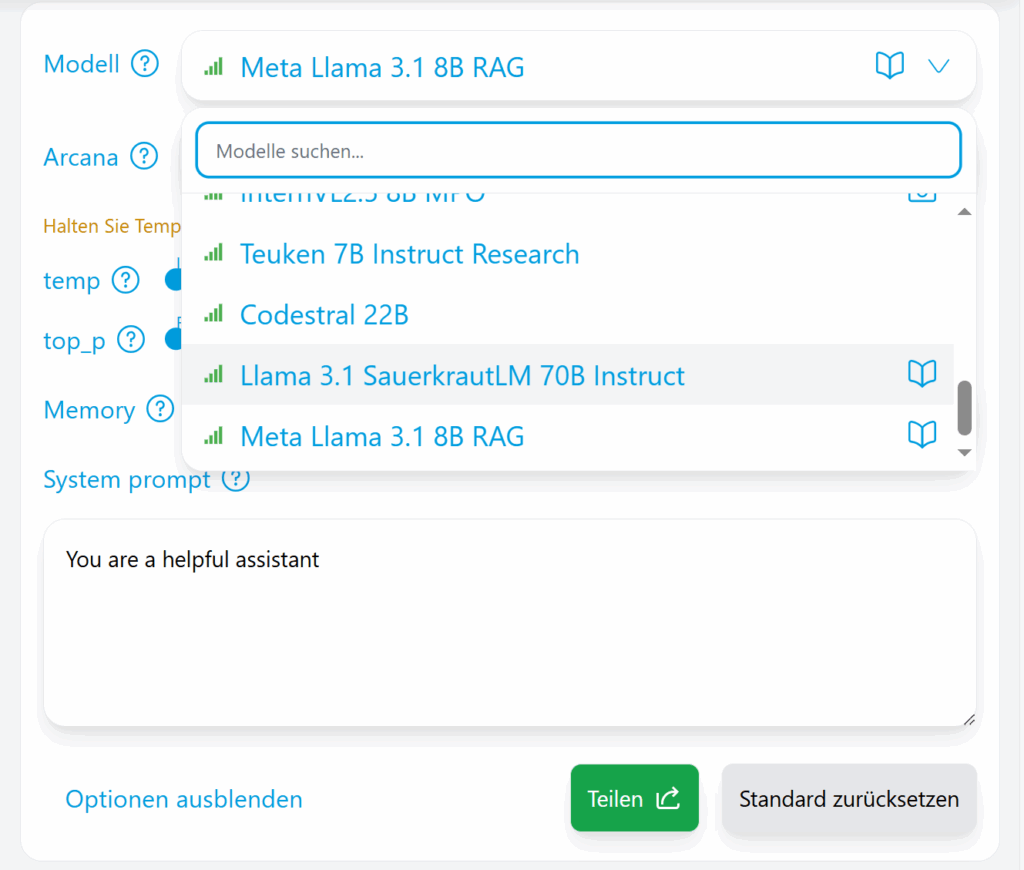Click the question mark beside temp
The image size is (1024, 870).
(125, 280)
